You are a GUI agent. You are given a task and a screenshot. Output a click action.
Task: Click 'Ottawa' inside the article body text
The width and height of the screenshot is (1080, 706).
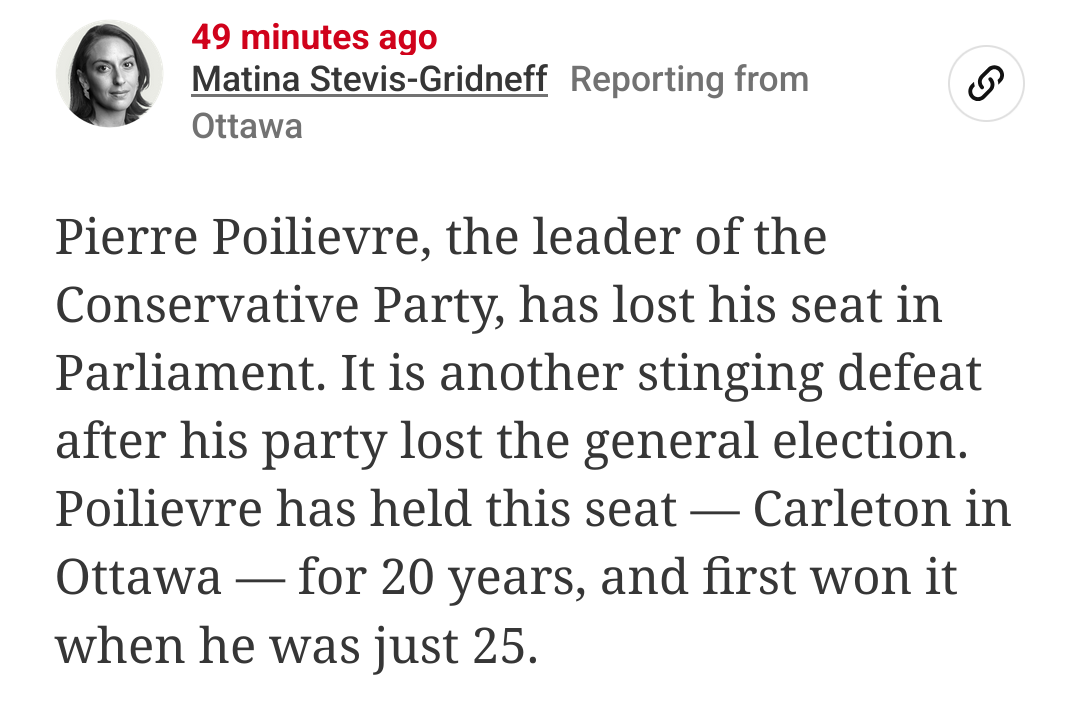(138, 577)
